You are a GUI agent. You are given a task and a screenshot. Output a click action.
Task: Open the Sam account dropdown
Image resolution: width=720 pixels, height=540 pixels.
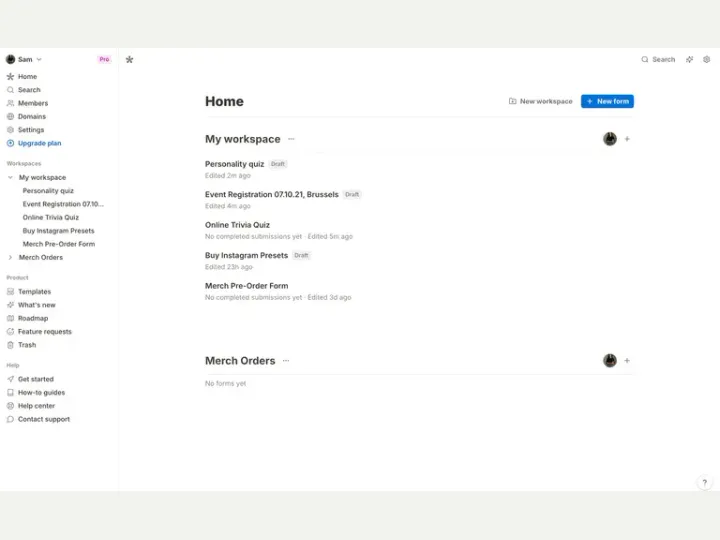click(x=24, y=59)
